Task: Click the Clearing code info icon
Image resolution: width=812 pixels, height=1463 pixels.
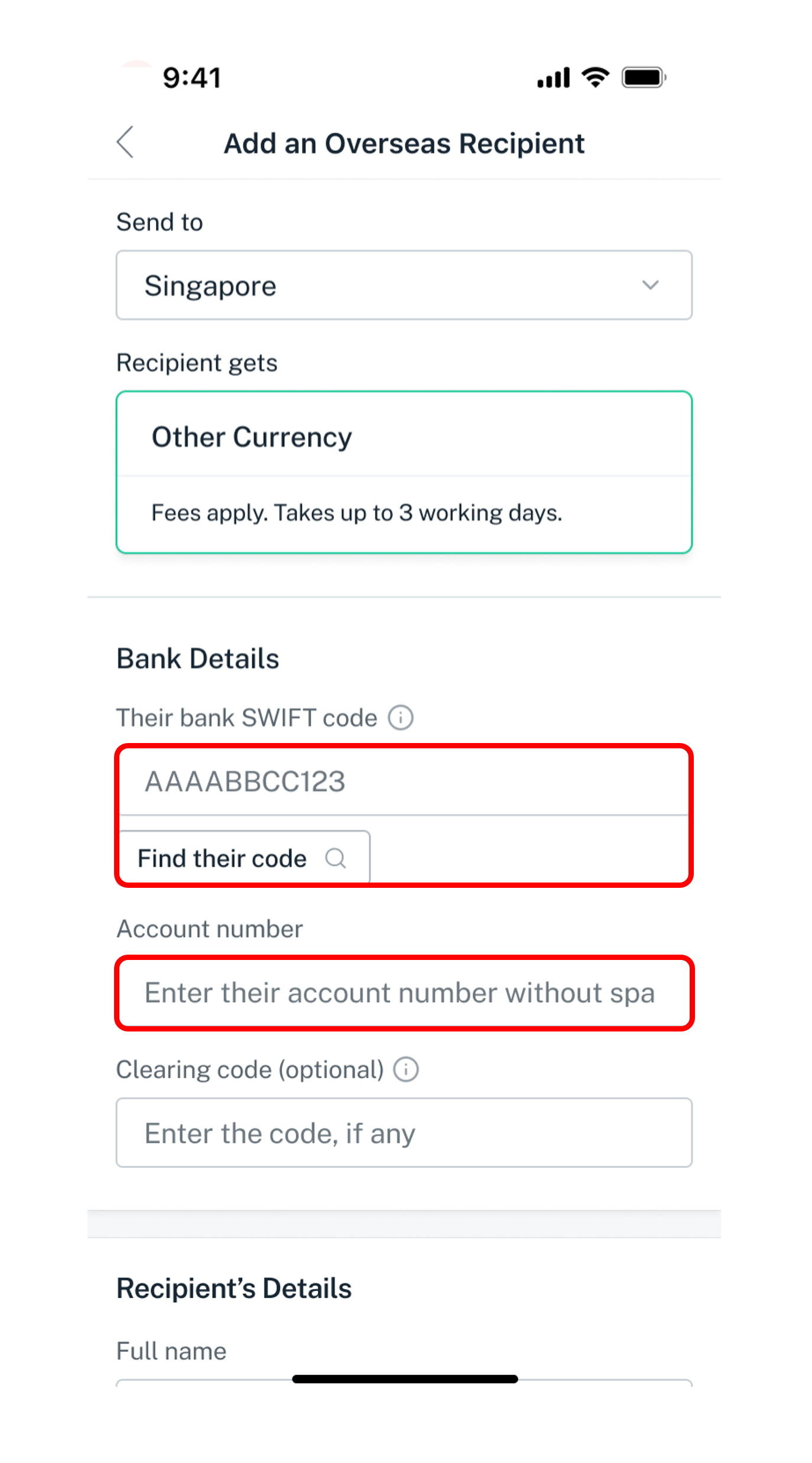Action: coord(406,1069)
